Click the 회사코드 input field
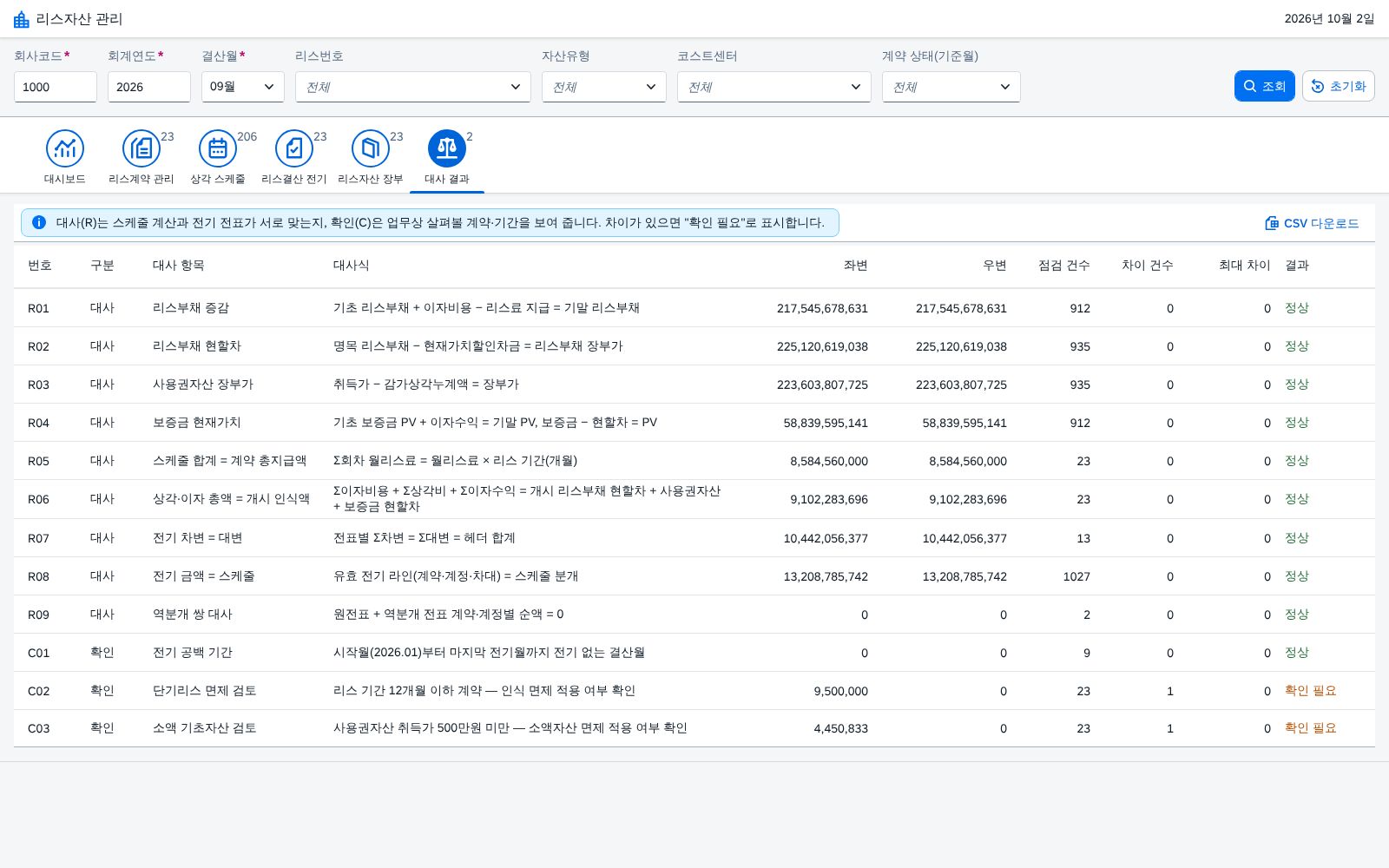 point(56,87)
